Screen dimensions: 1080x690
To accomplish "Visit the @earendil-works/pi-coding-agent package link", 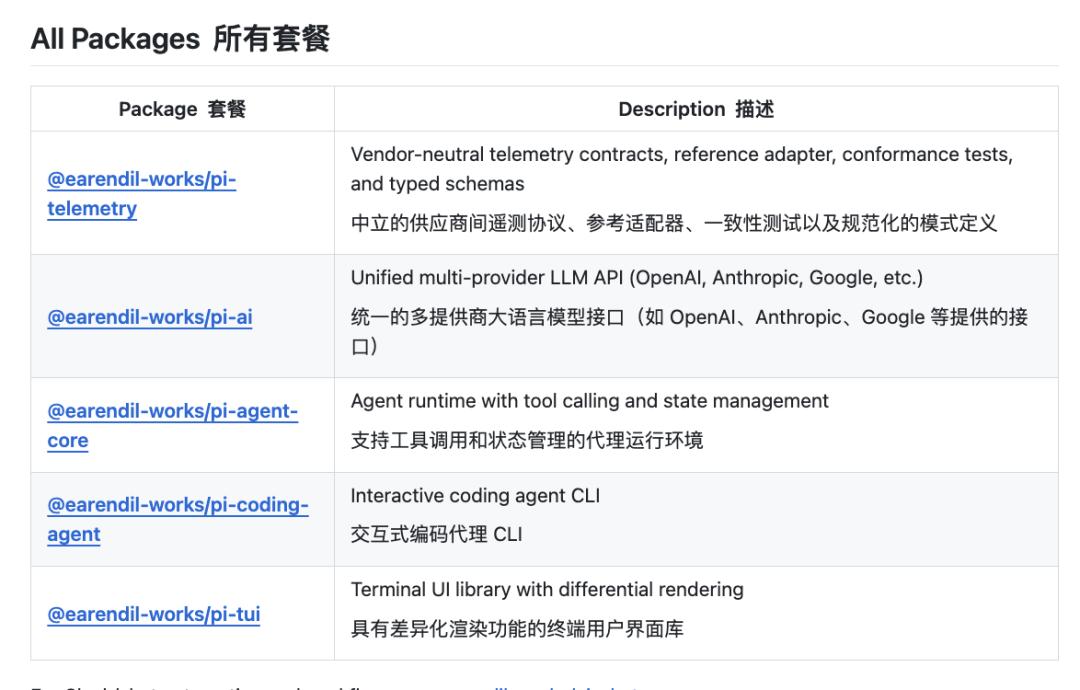I will tap(178, 519).
